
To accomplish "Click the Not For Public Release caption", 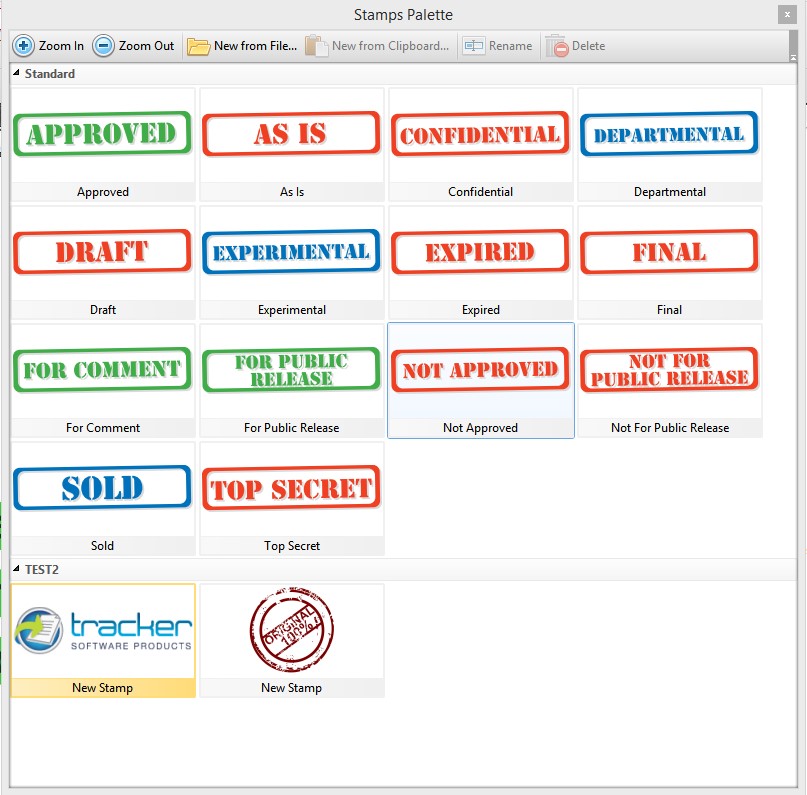I will coord(670,428).
